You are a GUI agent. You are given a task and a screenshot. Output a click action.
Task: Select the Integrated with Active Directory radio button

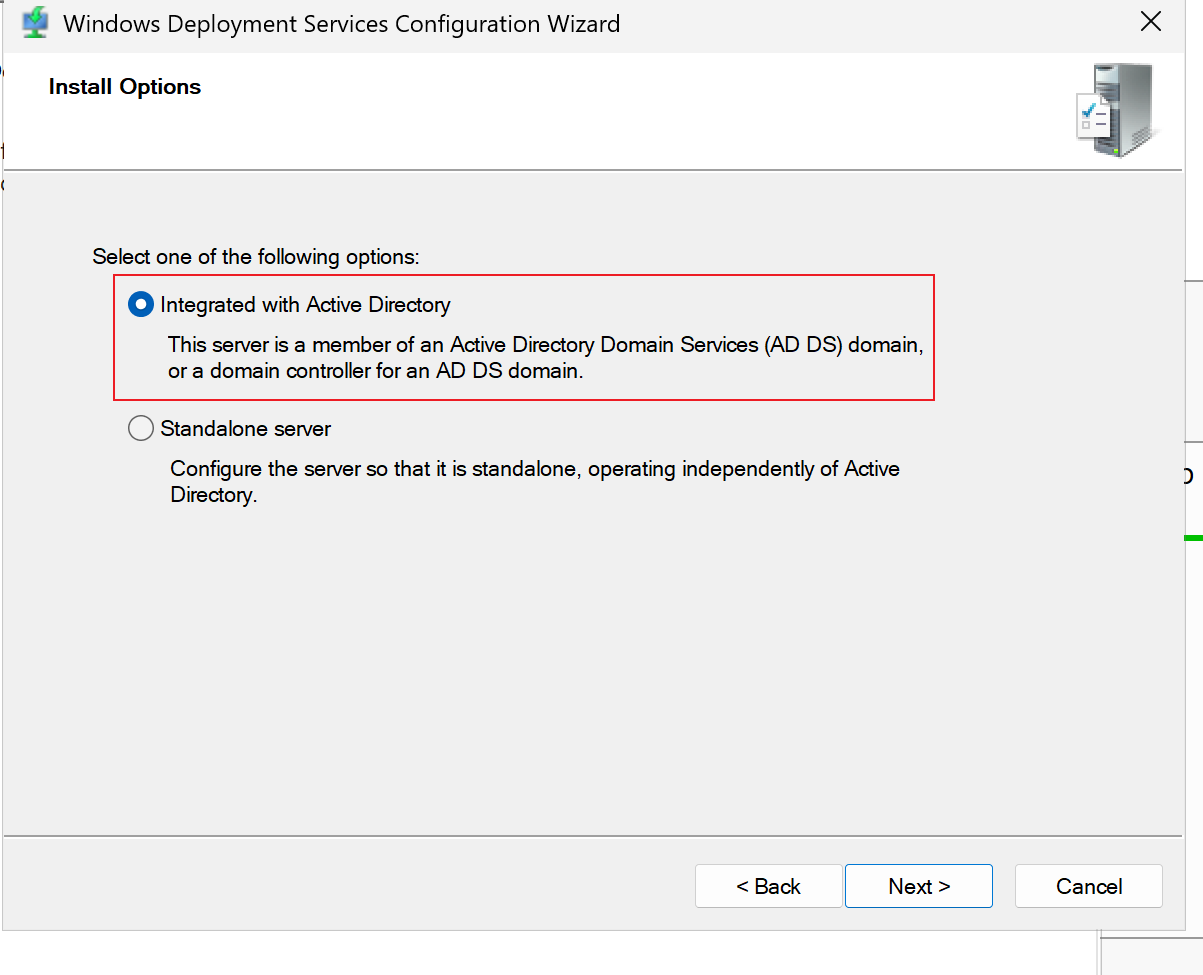pyautogui.click(x=141, y=305)
